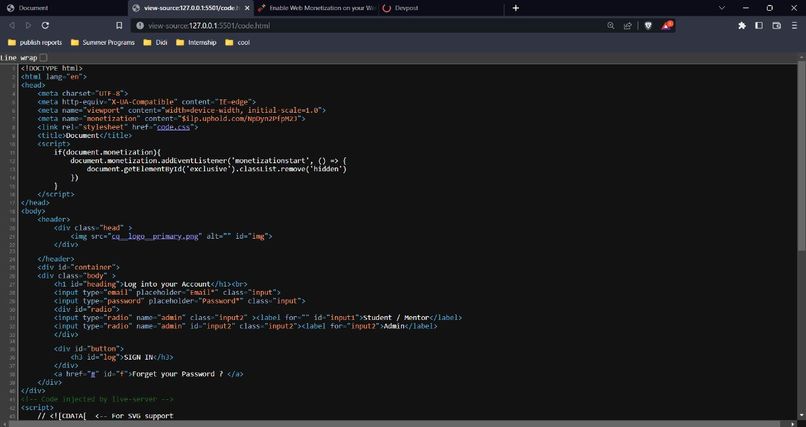Open the cq_logo_primary.png image link
Viewport: 806px width, 427px height.
click(155, 236)
